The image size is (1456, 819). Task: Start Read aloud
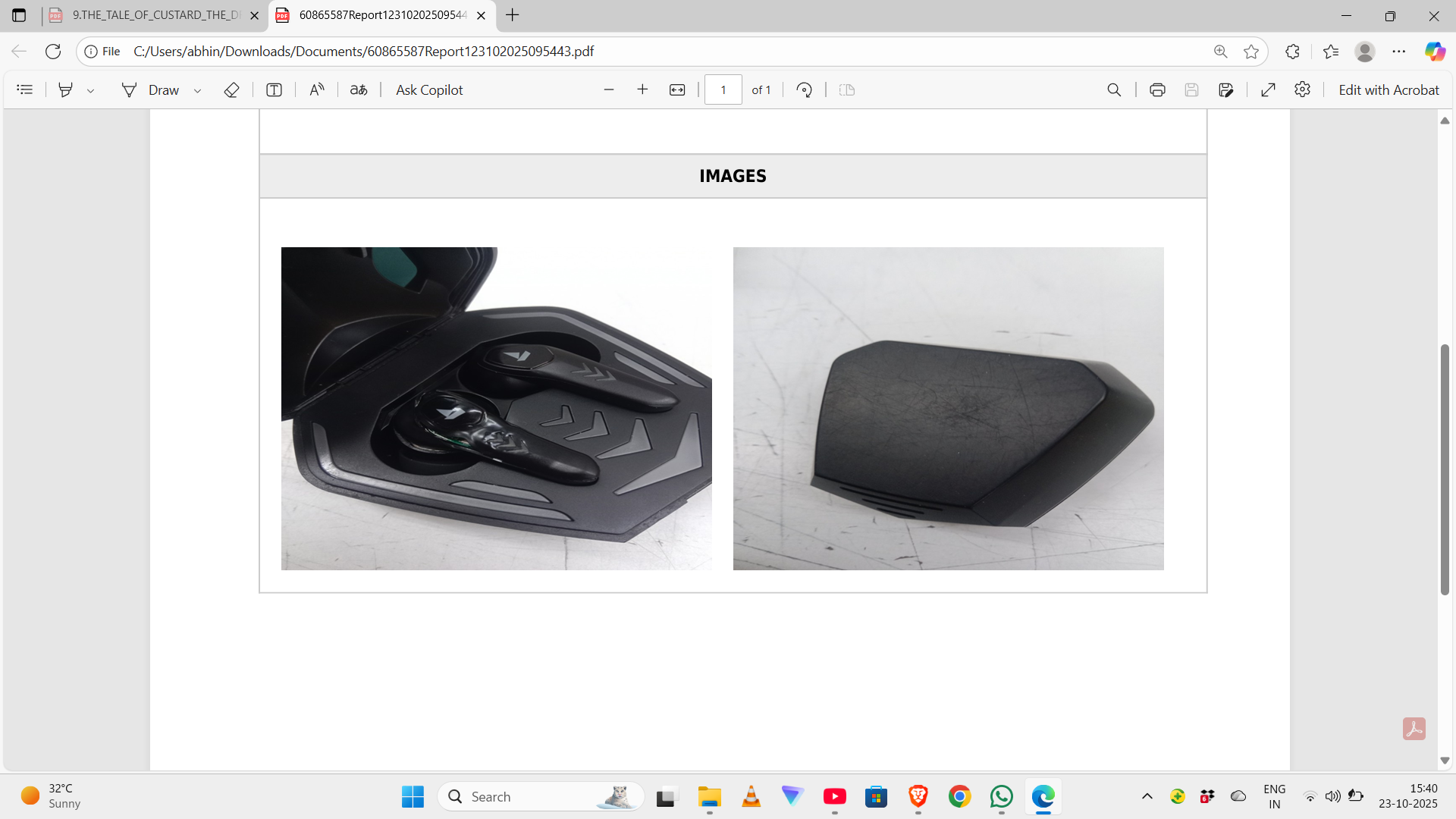click(317, 89)
